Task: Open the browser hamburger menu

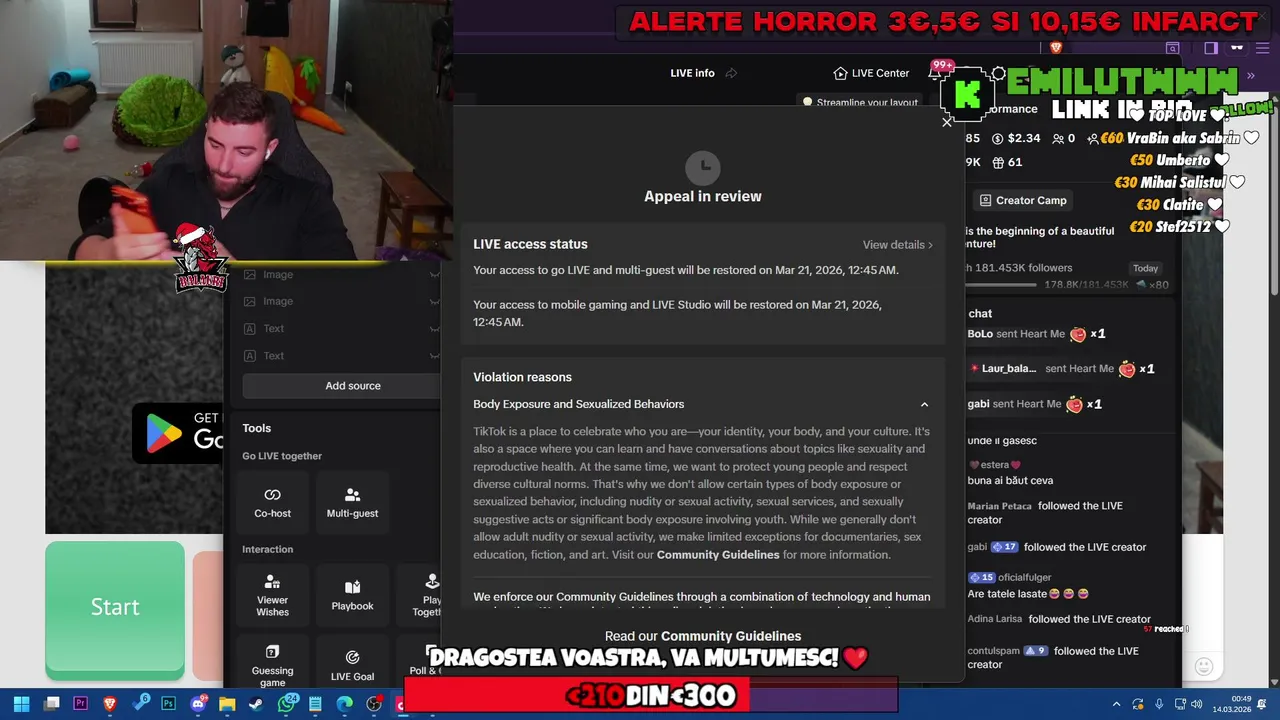Action: click(1263, 48)
